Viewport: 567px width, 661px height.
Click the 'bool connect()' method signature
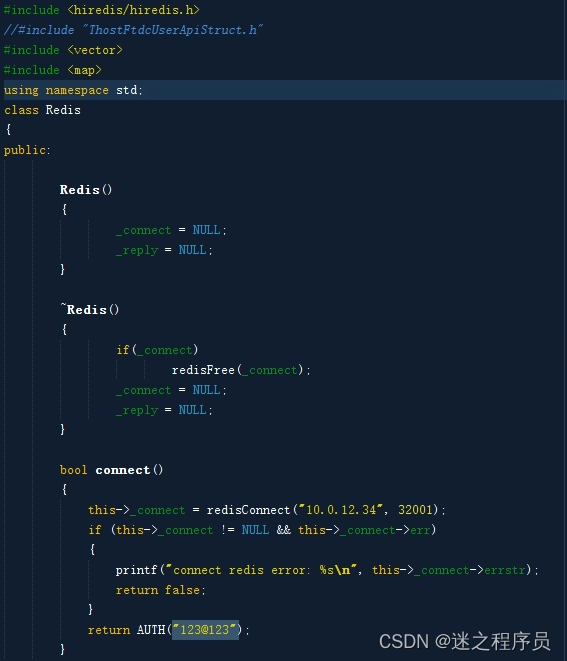coord(111,470)
